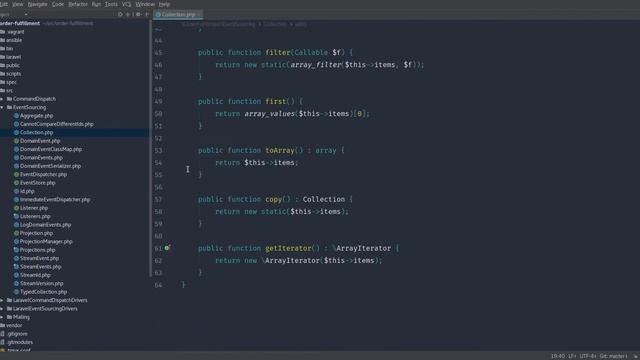Select the order-fulfillment project root
640x360 pixels.
point(20,23)
